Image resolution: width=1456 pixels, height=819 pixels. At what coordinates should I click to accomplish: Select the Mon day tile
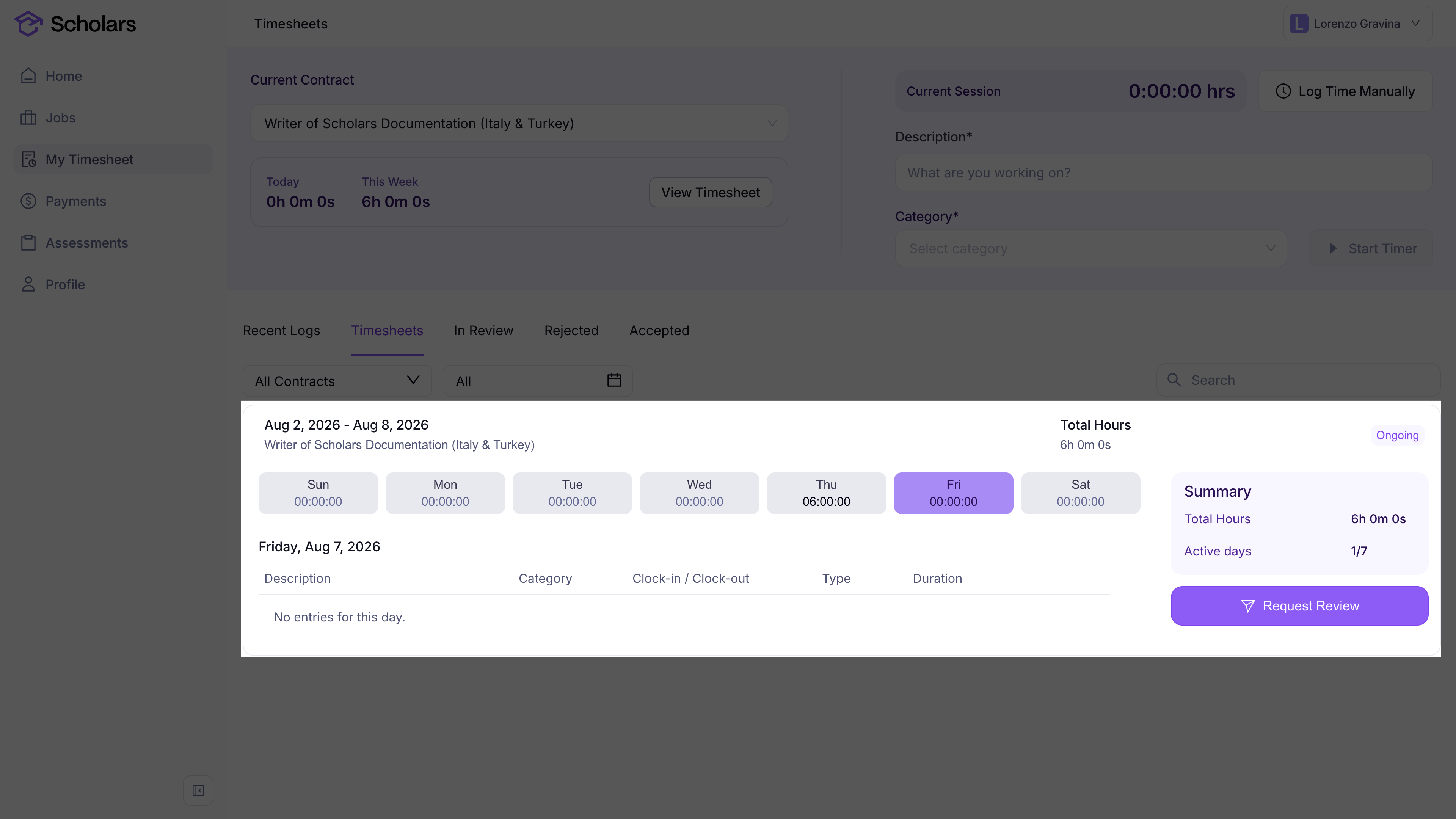pyautogui.click(x=446, y=493)
